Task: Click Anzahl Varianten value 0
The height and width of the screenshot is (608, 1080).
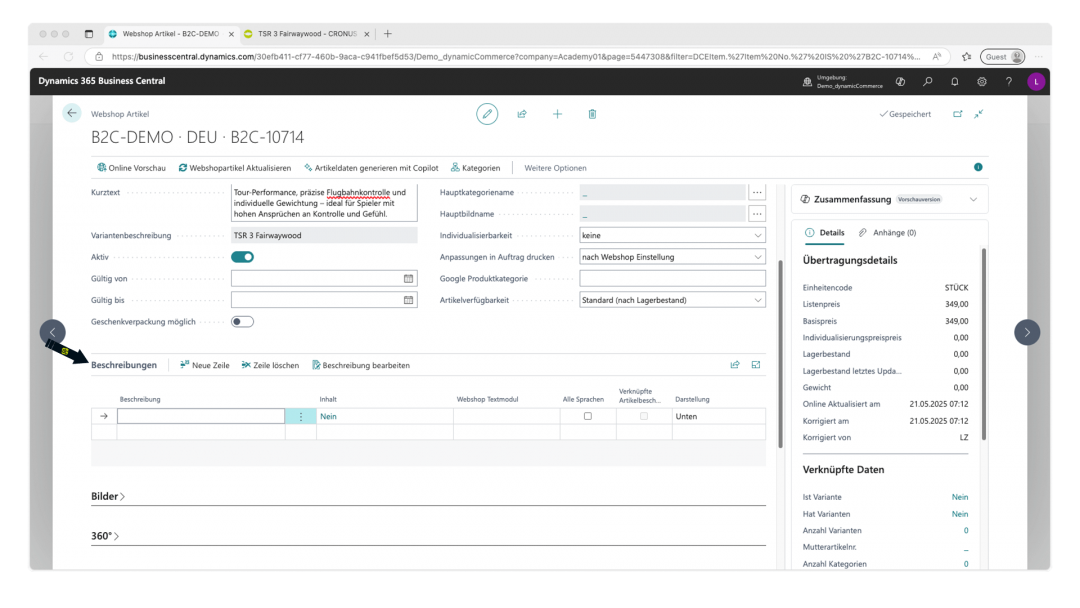Action: [966, 531]
